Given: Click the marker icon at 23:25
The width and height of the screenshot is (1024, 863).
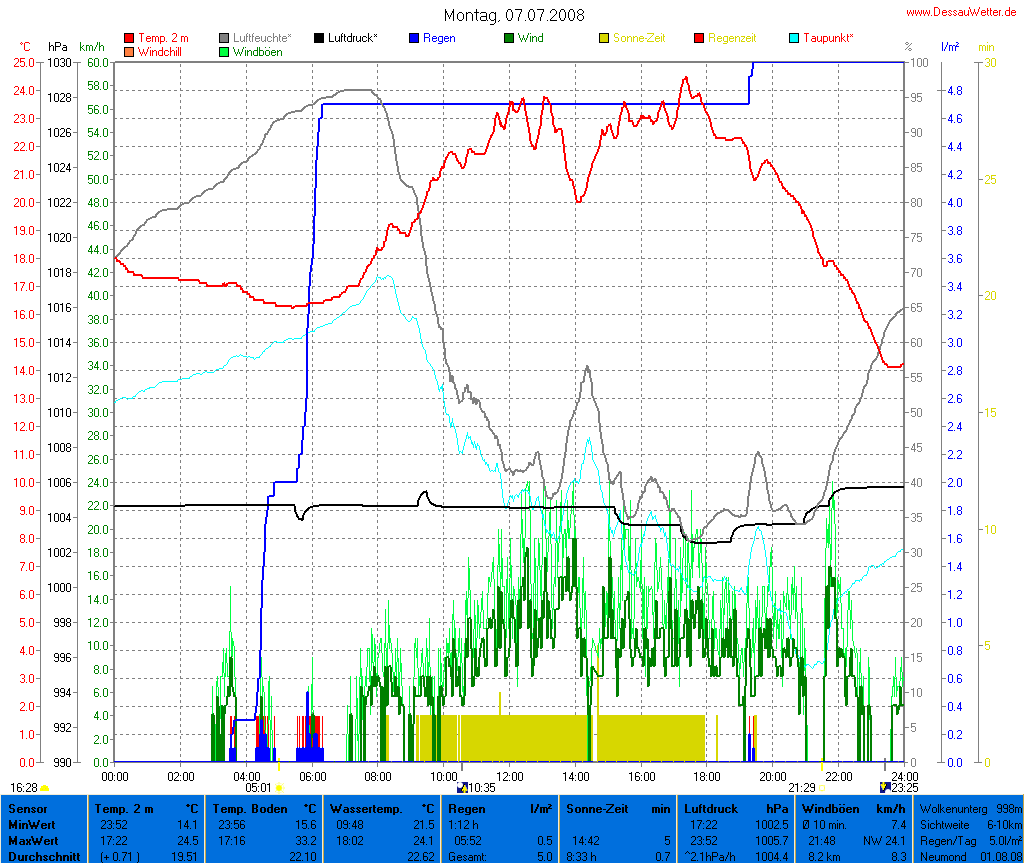Looking at the screenshot, I should pyautogui.click(x=884, y=788).
